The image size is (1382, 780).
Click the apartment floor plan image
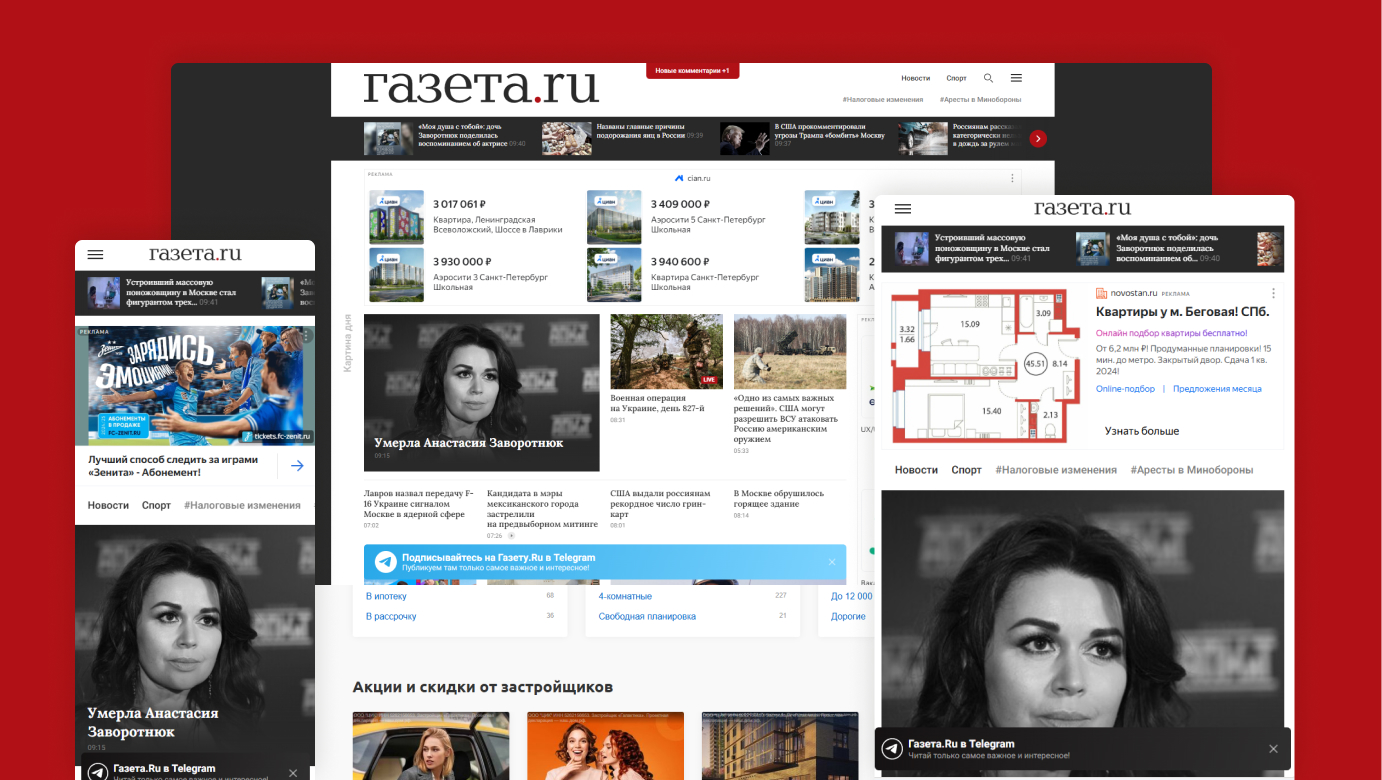(985, 366)
